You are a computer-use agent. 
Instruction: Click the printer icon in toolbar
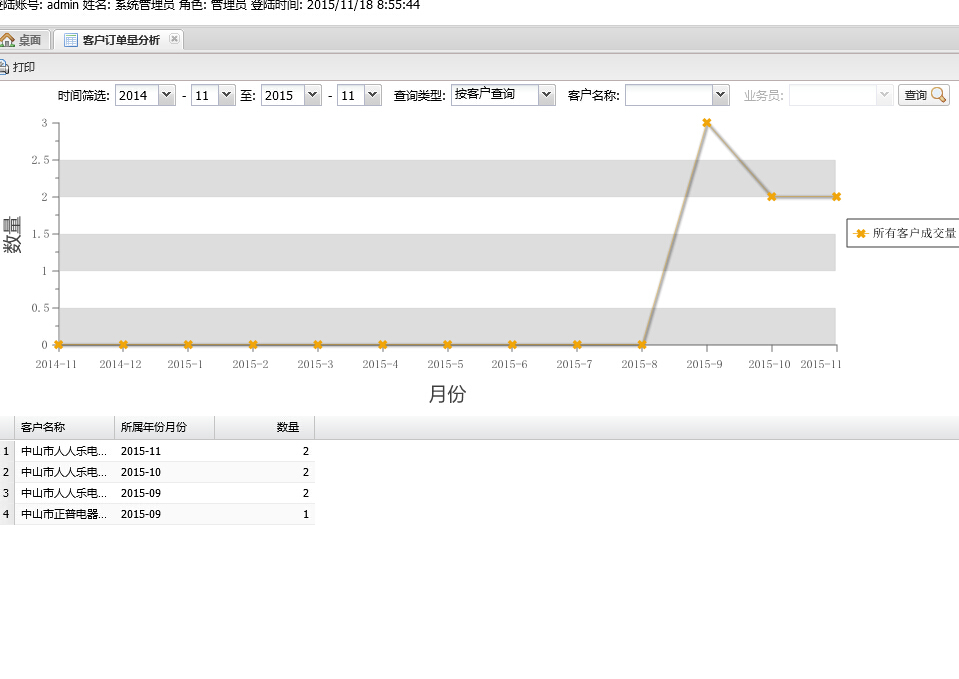[4, 67]
